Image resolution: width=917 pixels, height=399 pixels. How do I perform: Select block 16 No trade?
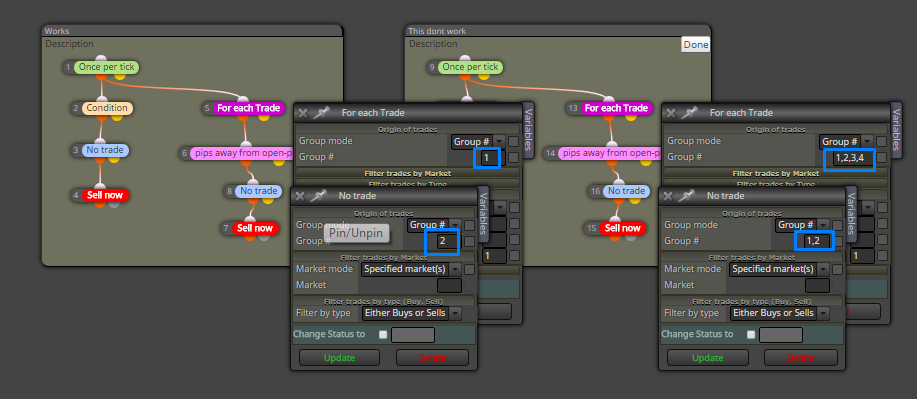pos(626,191)
